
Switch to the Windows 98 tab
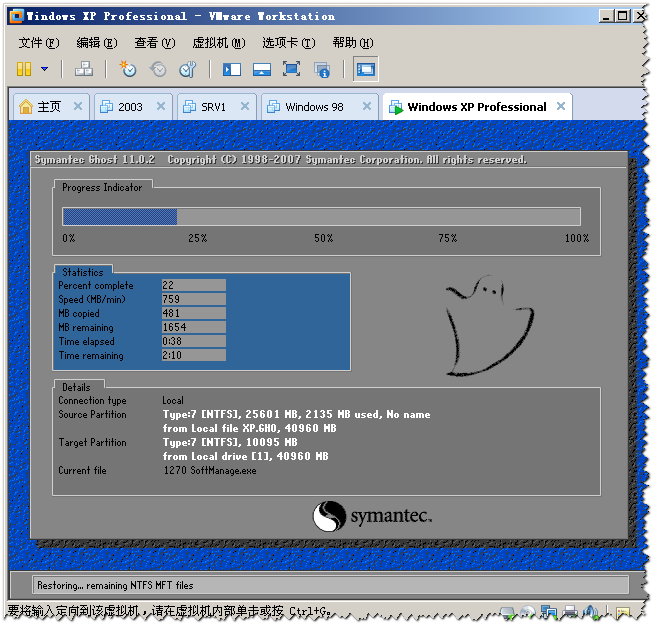click(313, 107)
